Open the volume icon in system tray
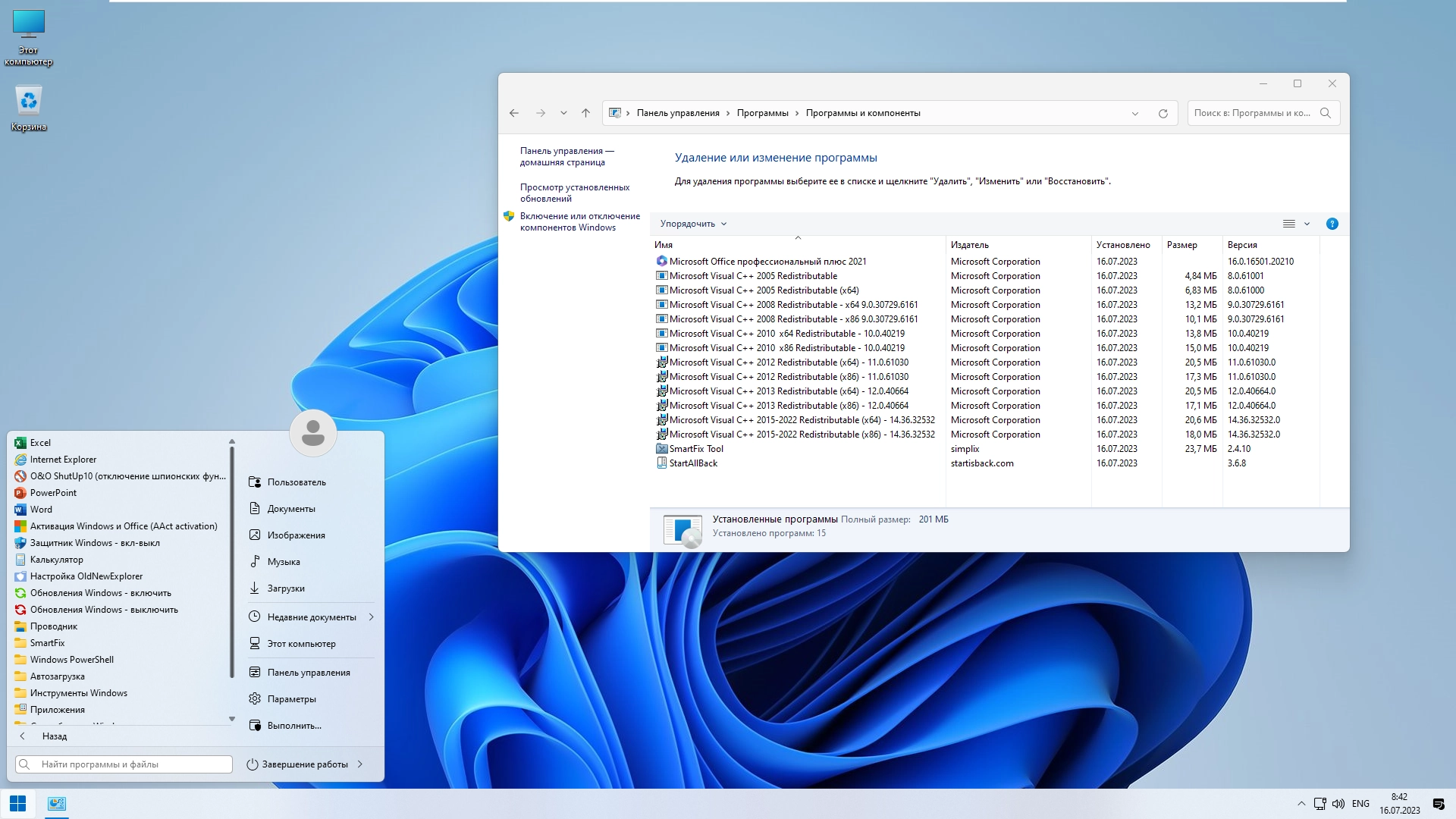1456x819 pixels. coord(1338,804)
